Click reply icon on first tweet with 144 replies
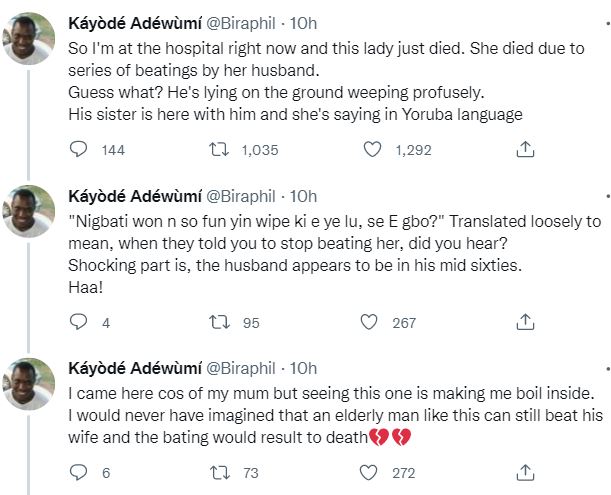Image resolution: width=611 pixels, height=495 pixels. point(78,149)
